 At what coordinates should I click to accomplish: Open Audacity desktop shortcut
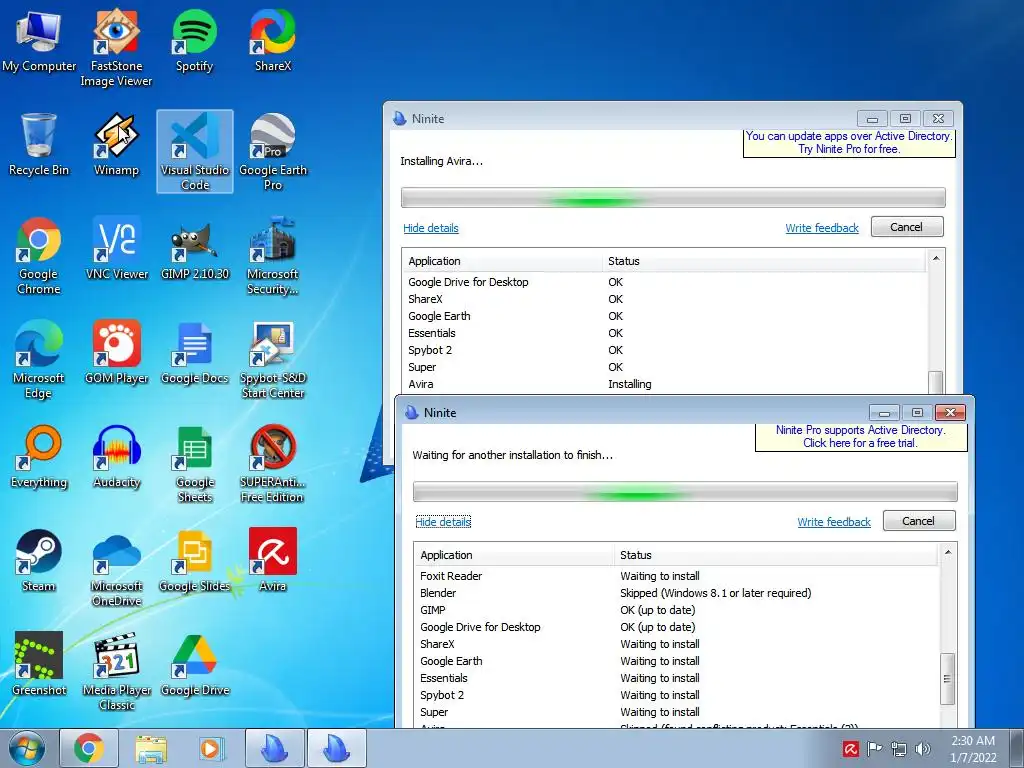click(x=116, y=456)
